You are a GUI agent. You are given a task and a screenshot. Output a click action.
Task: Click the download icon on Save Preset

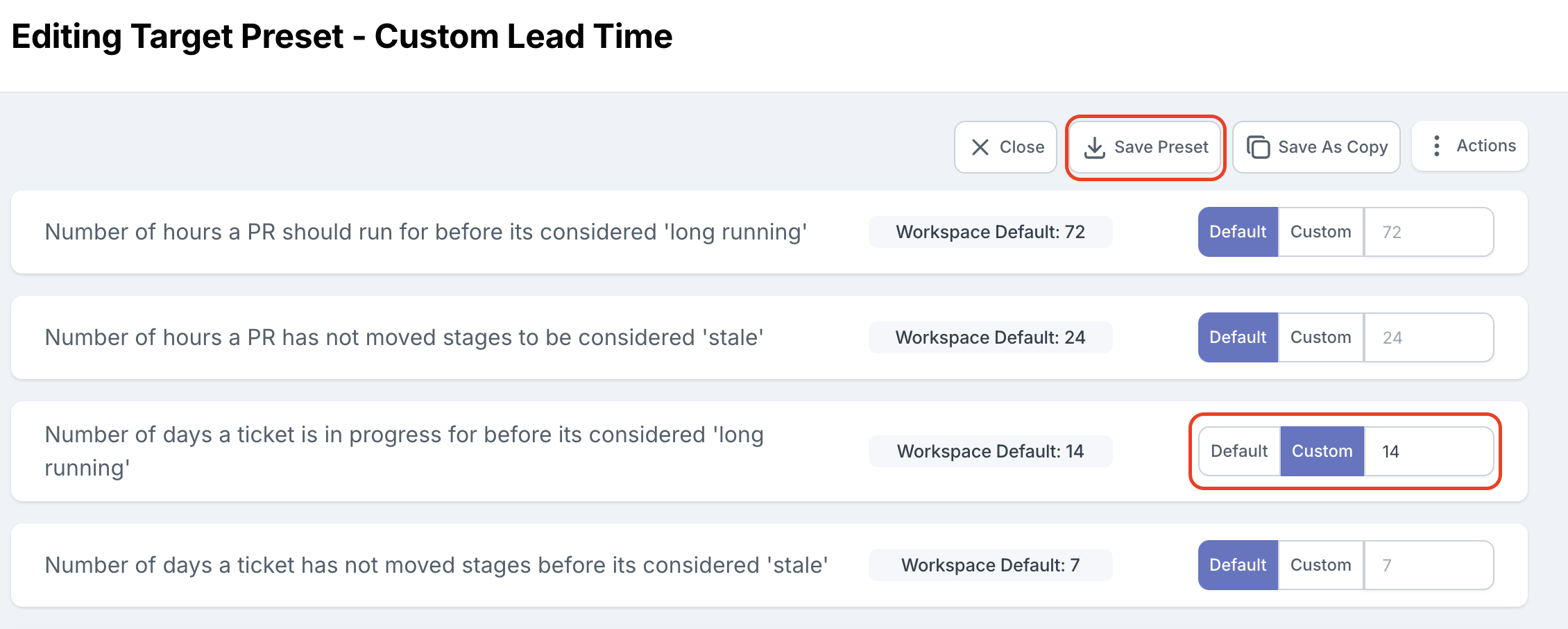1094,147
